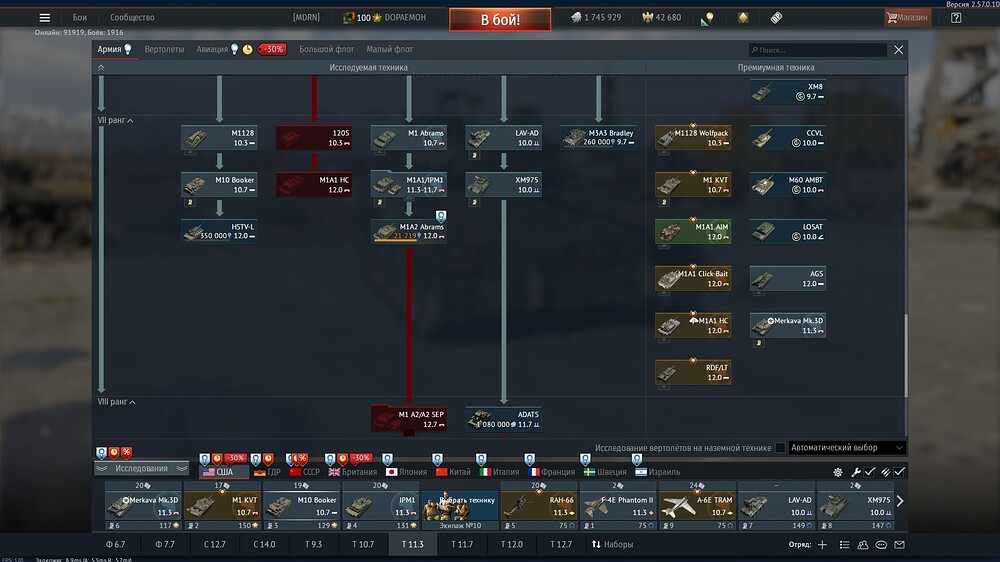Select the F-4E Phantom II crew slot

coord(618,506)
